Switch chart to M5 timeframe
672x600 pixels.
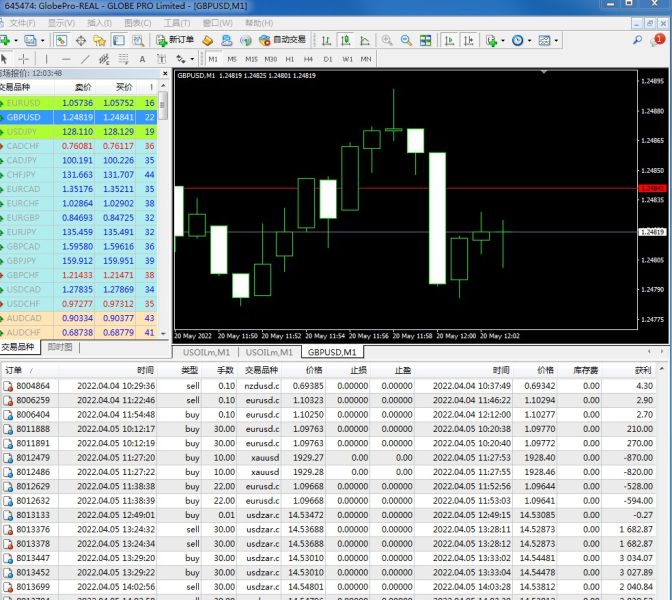click(x=231, y=59)
